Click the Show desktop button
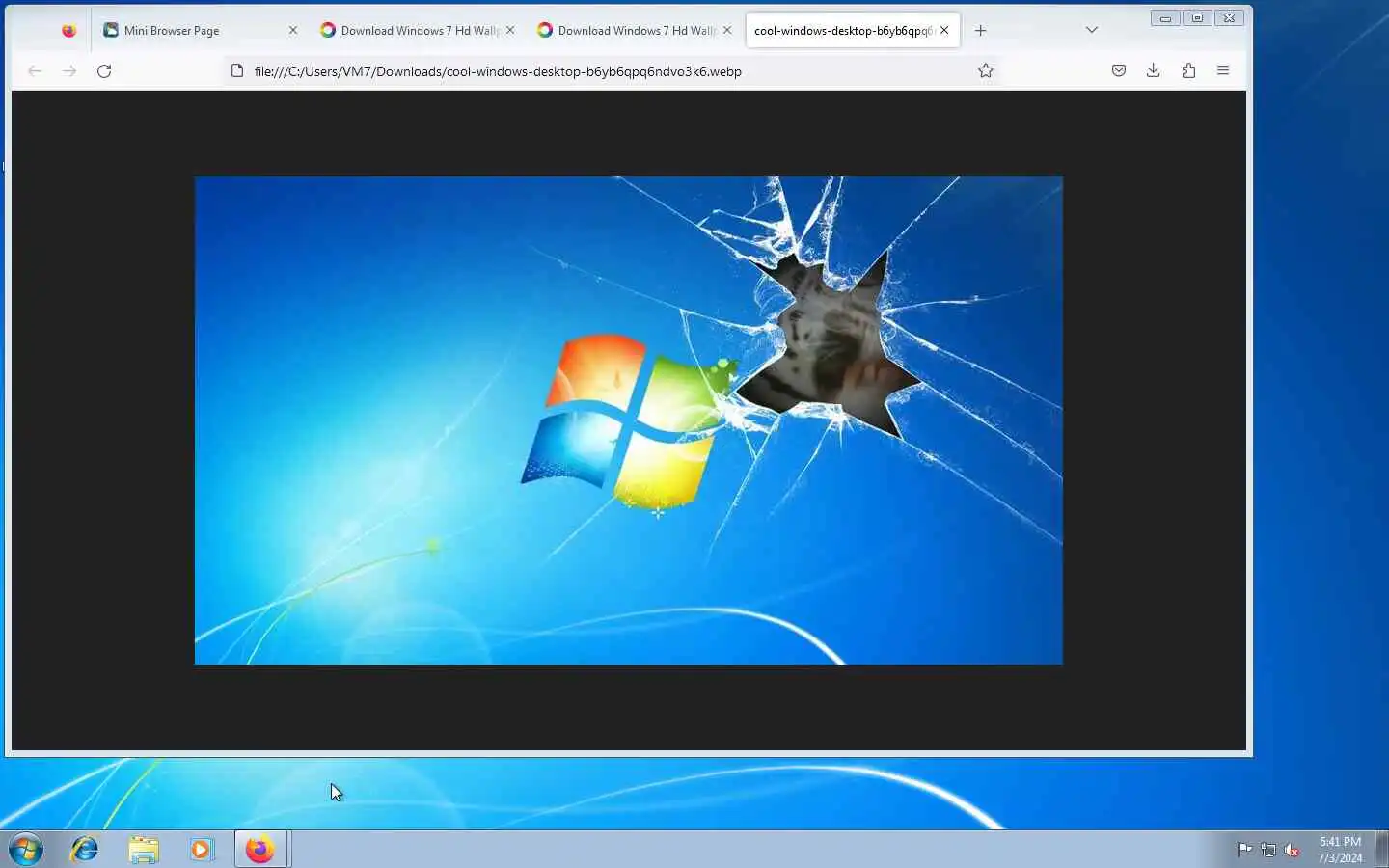The height and width of the screenshot is (868, 1389). (x=1381, y=850)
